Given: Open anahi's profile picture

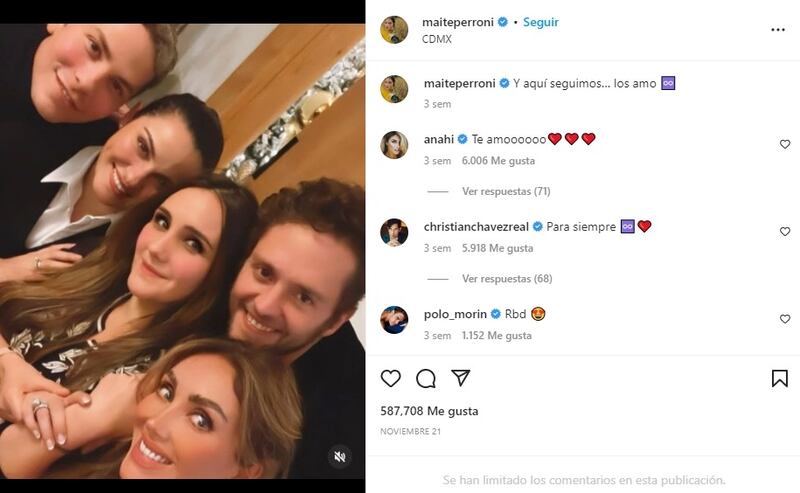Looking at the screenshot, I should 394,145.
